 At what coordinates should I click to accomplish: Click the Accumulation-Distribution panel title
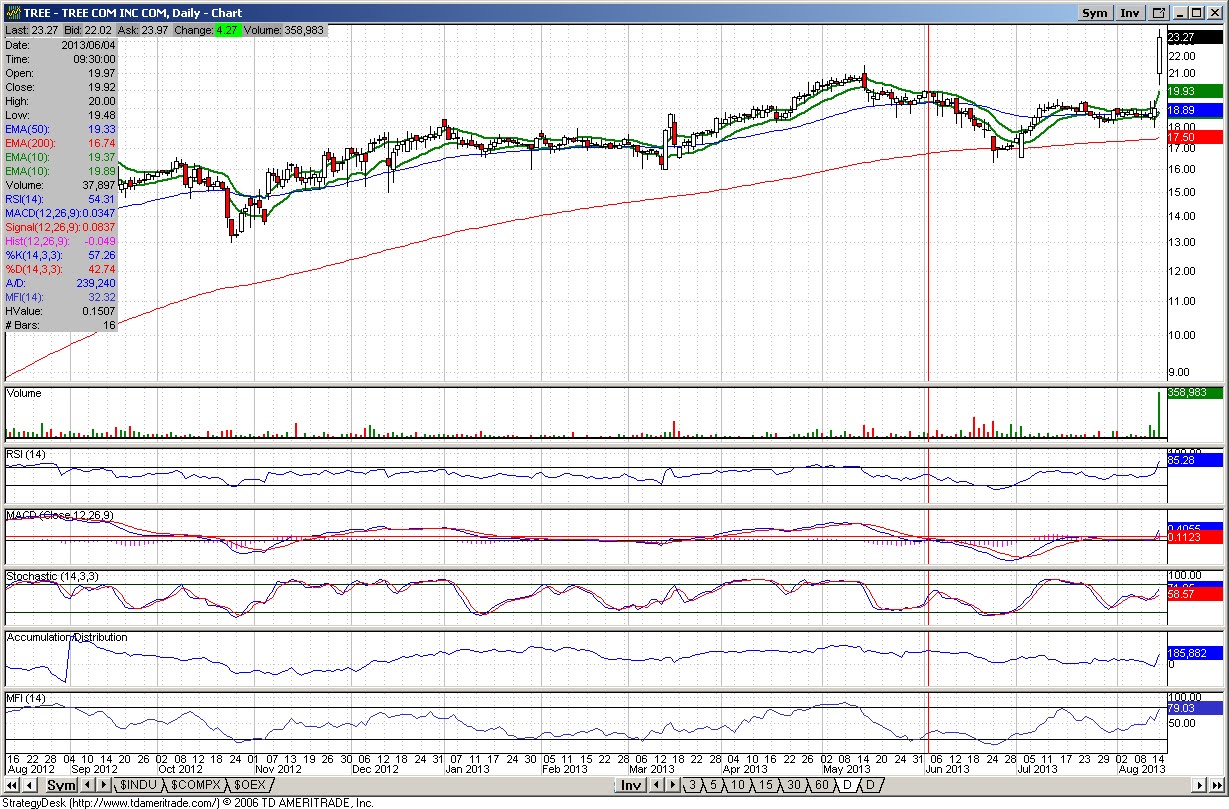tap(67, 637)
